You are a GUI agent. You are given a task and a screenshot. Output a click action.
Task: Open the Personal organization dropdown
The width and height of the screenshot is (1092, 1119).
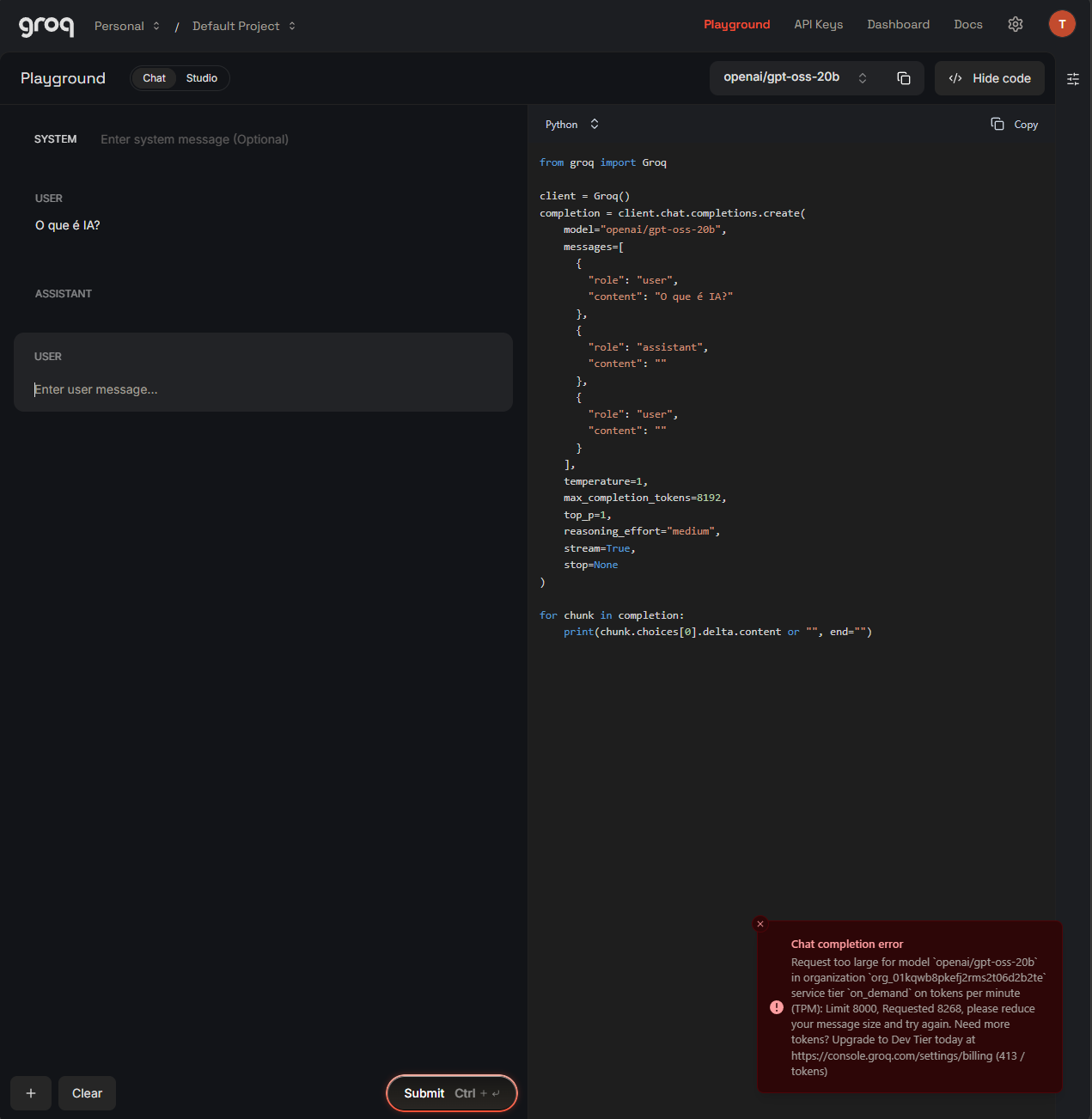point(127,26)
